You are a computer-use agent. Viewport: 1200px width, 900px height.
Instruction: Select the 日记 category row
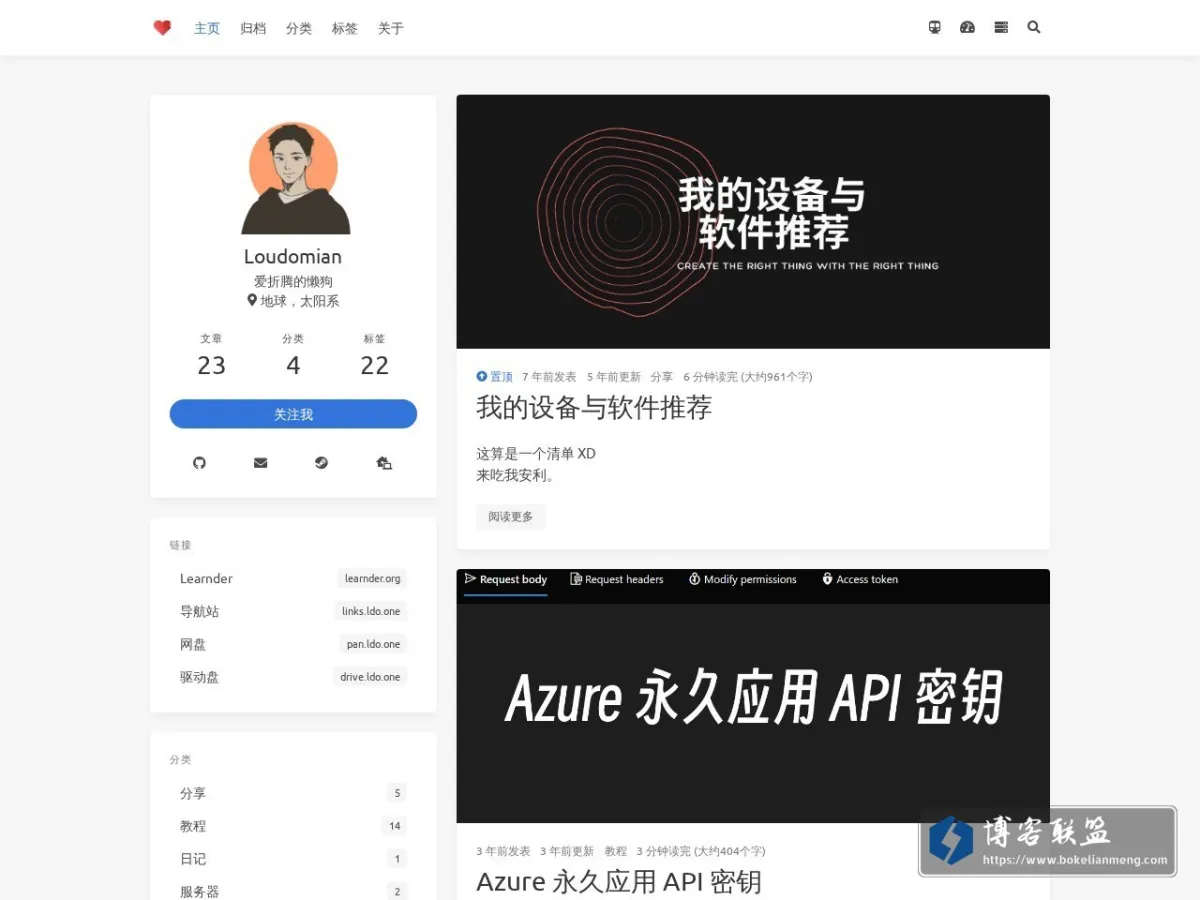293,859
